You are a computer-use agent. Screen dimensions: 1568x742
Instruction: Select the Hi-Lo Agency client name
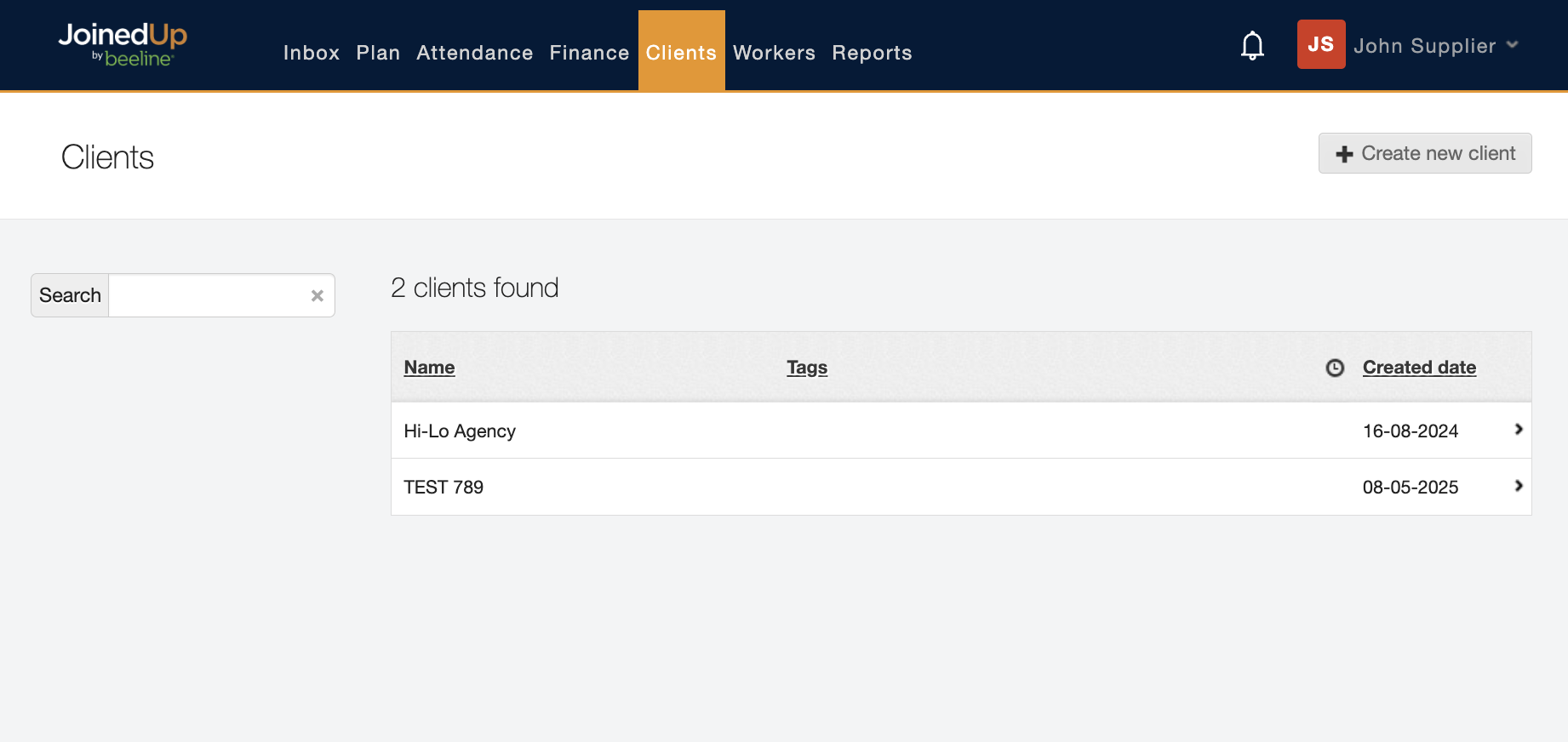pos(460,431)
